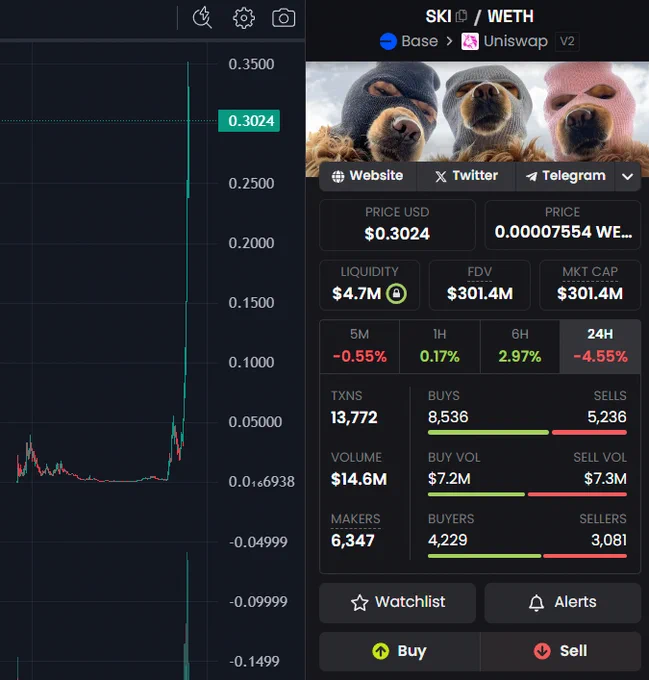The width and height of the screenshot is (649, 680).
Task: Click the quick search lightning icon
Action: [x=202, y=18]
